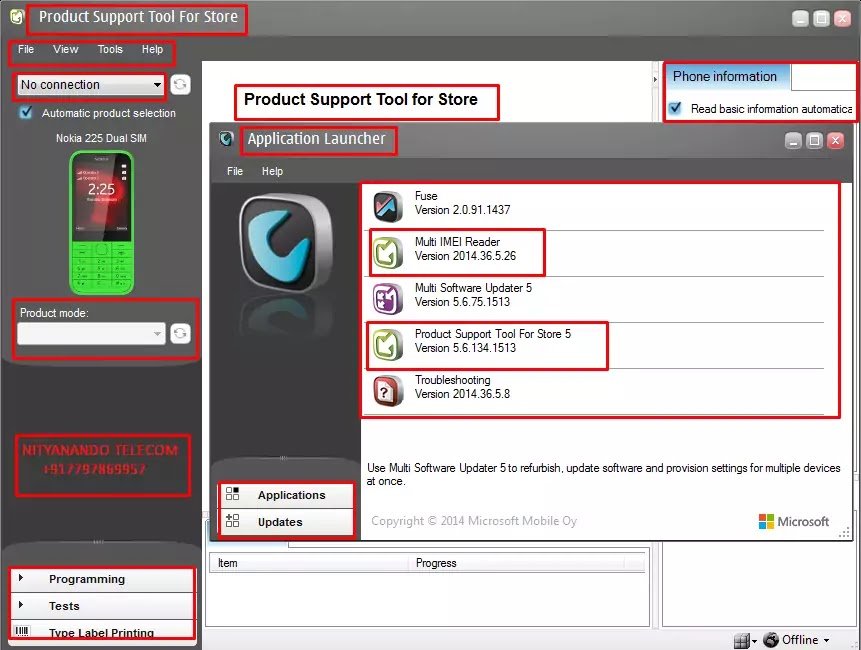
Task: Open File menu in main window
Action: 26,49
